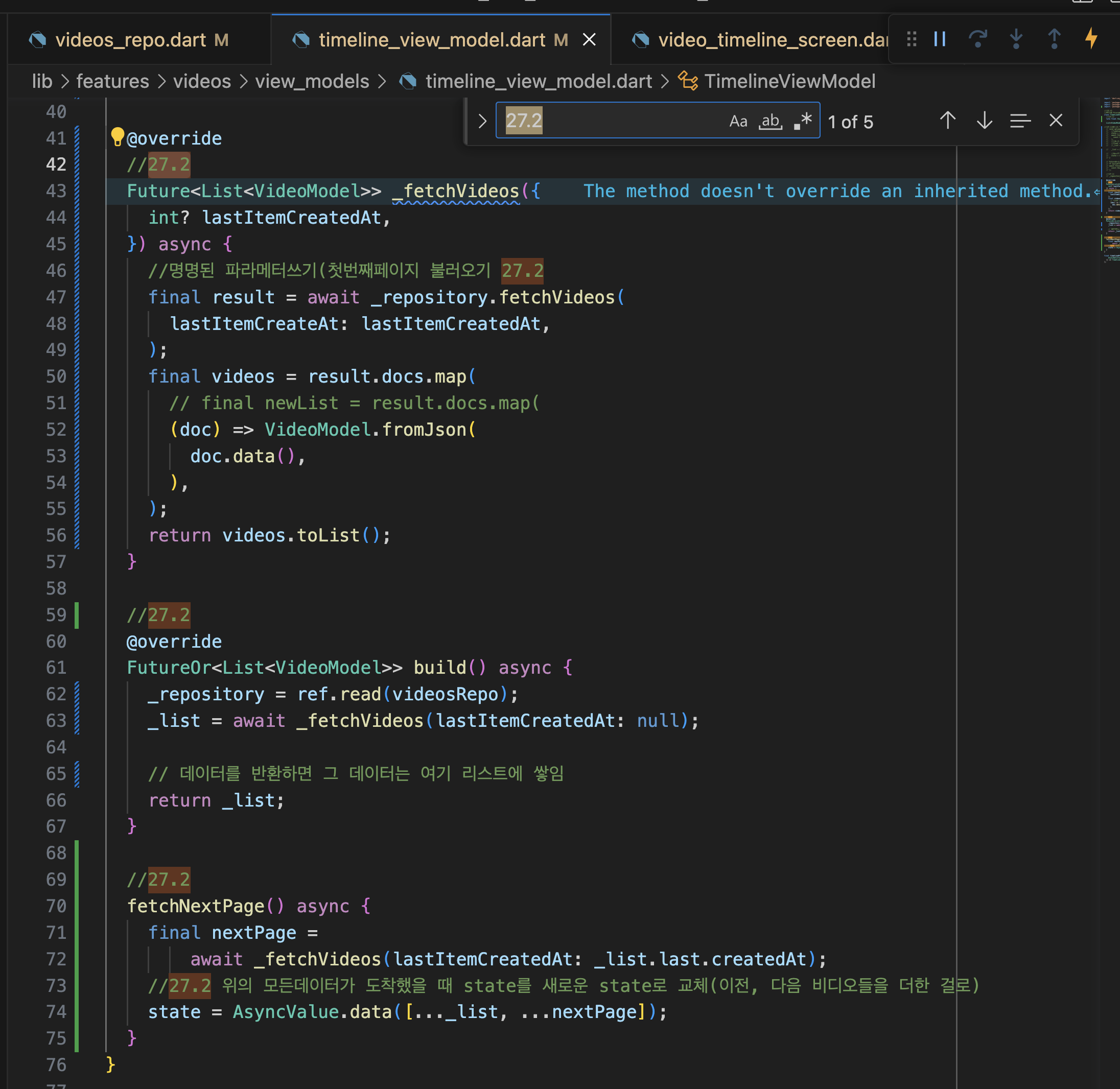
Task: Click debug Step Into arrow
Action: pos(1016,39)
